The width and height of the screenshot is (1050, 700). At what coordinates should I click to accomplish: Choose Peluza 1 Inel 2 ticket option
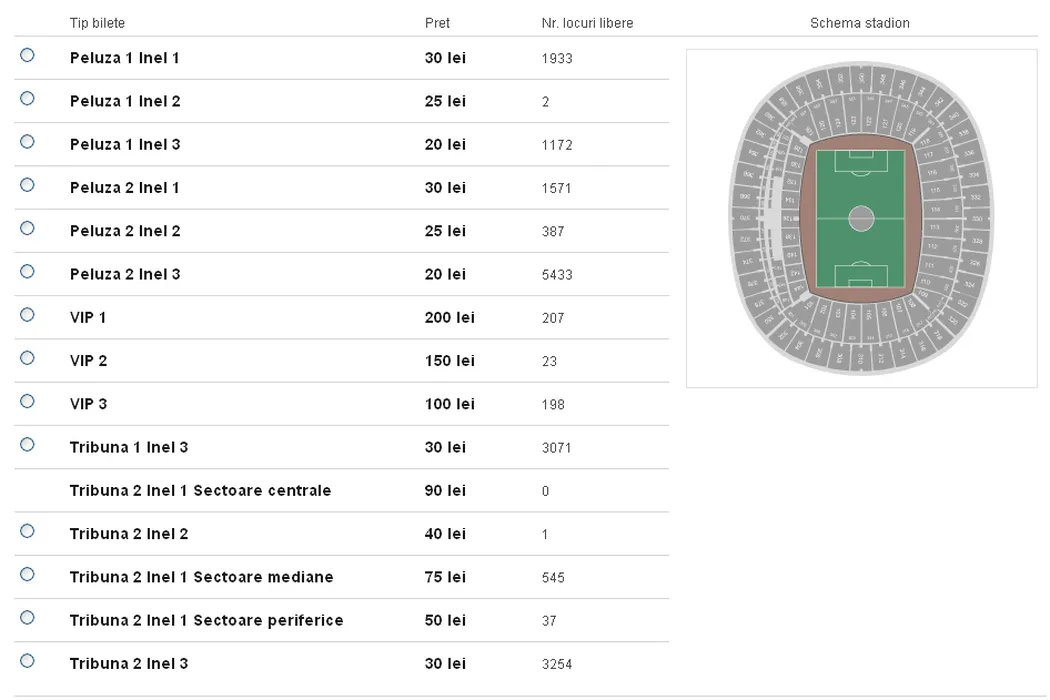(x=27, y=98)
